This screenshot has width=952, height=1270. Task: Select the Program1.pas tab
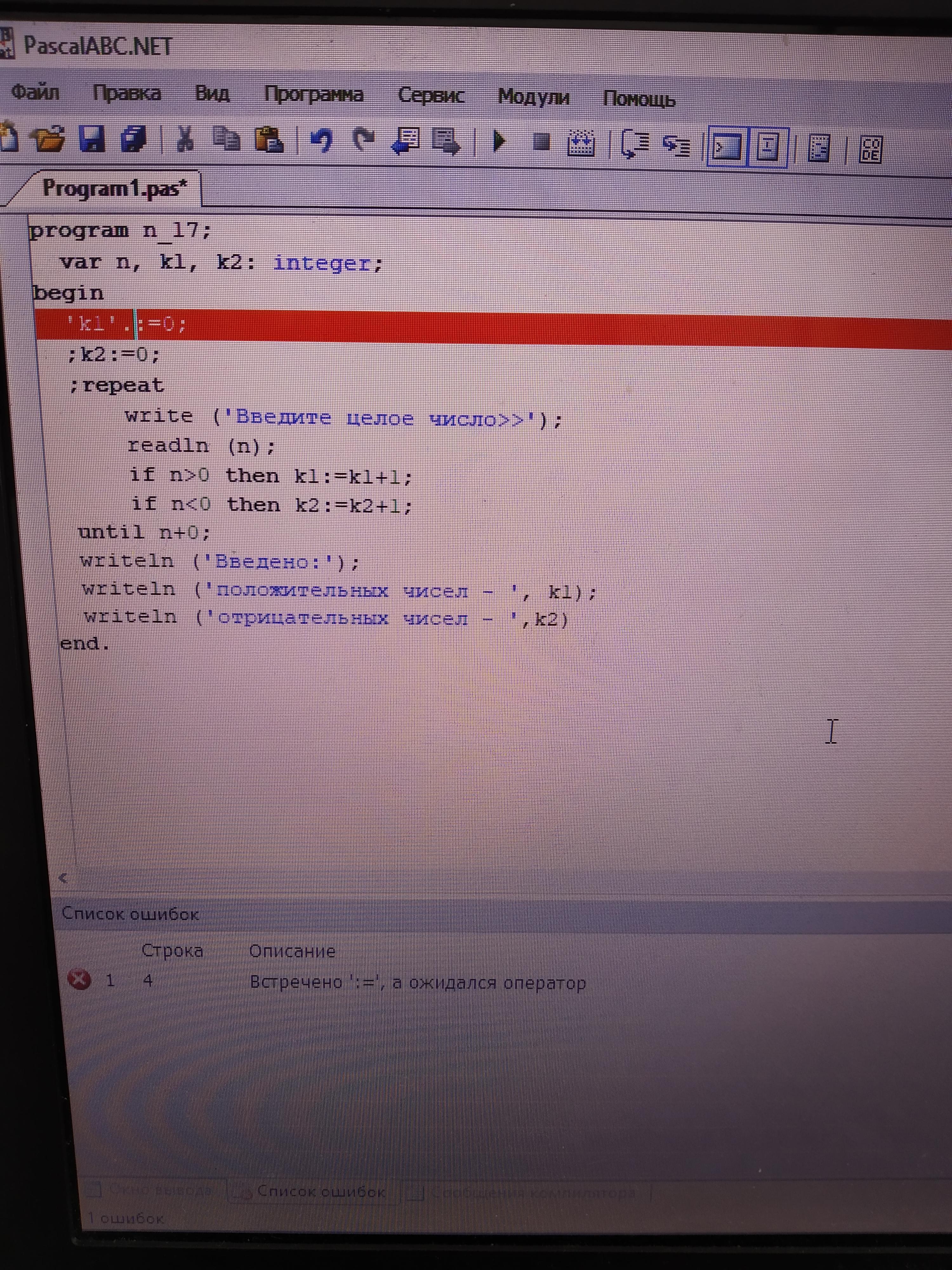(x=115, y=189)
